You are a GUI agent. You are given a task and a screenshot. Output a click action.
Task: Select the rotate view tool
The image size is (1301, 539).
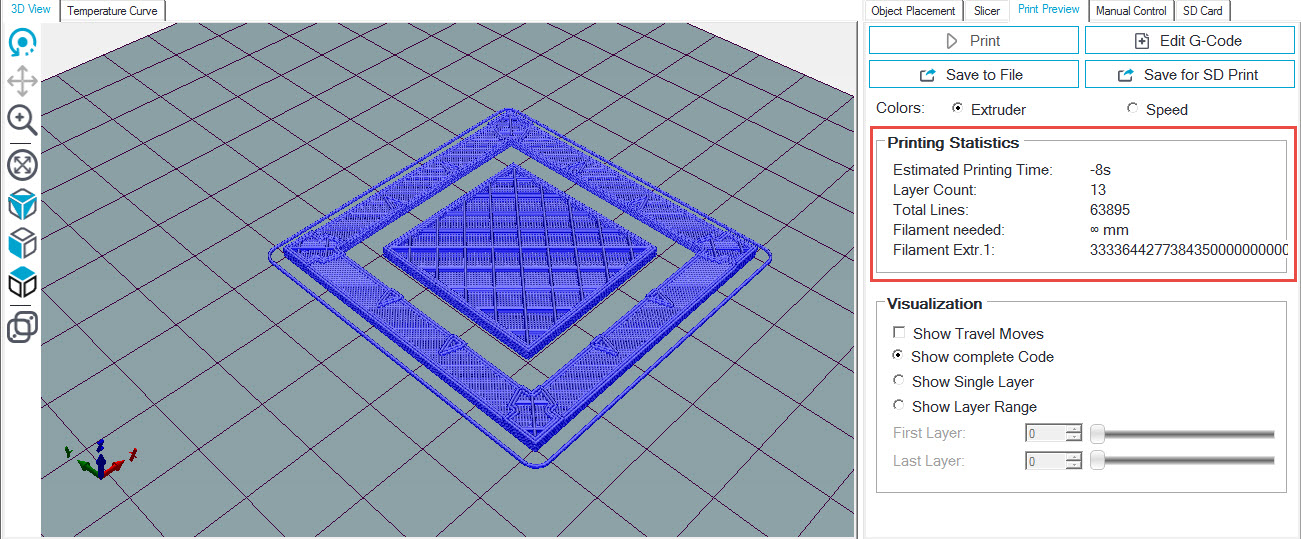coord(22,43)
